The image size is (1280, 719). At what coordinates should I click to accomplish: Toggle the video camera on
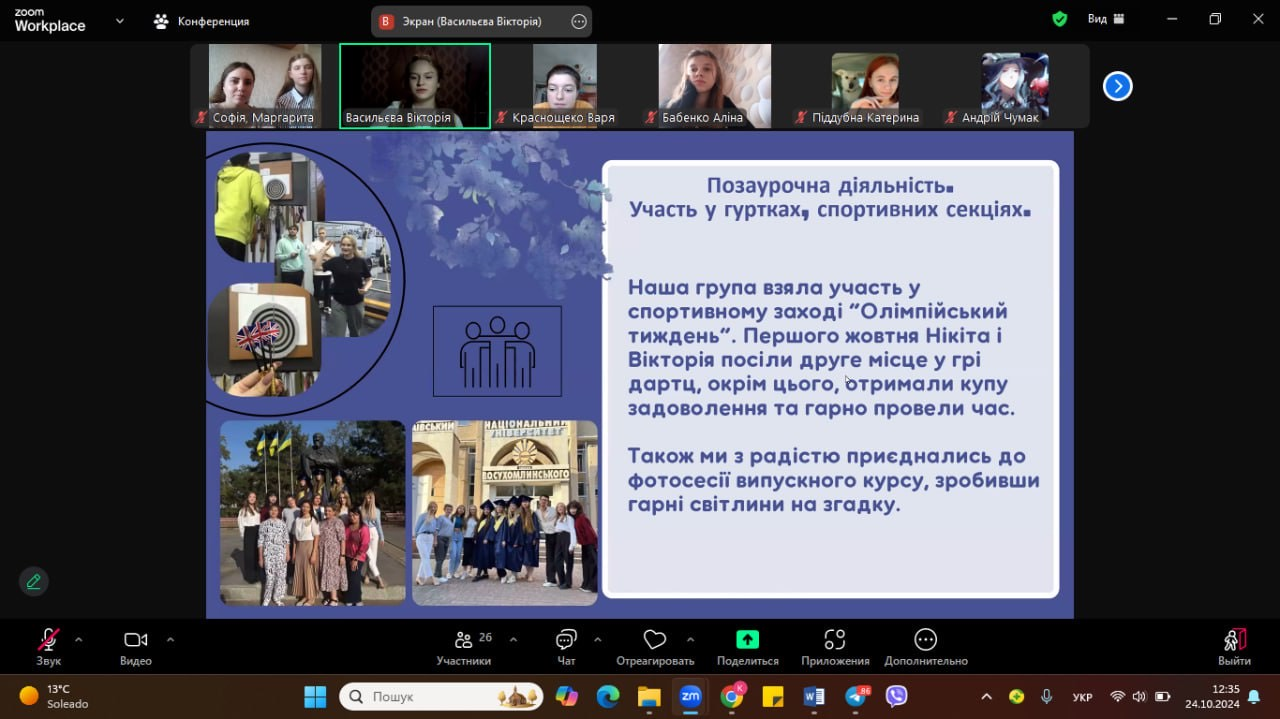coord(135,640)
